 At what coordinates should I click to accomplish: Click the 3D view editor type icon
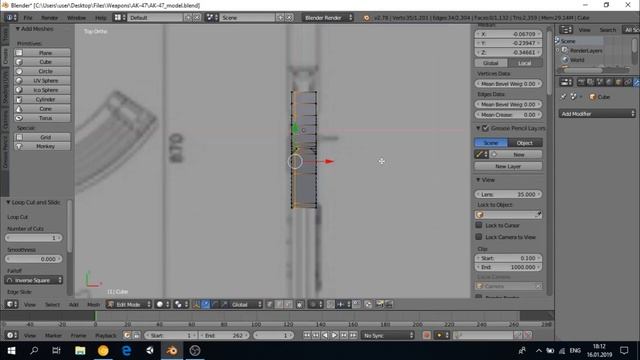tap(11, 304)
